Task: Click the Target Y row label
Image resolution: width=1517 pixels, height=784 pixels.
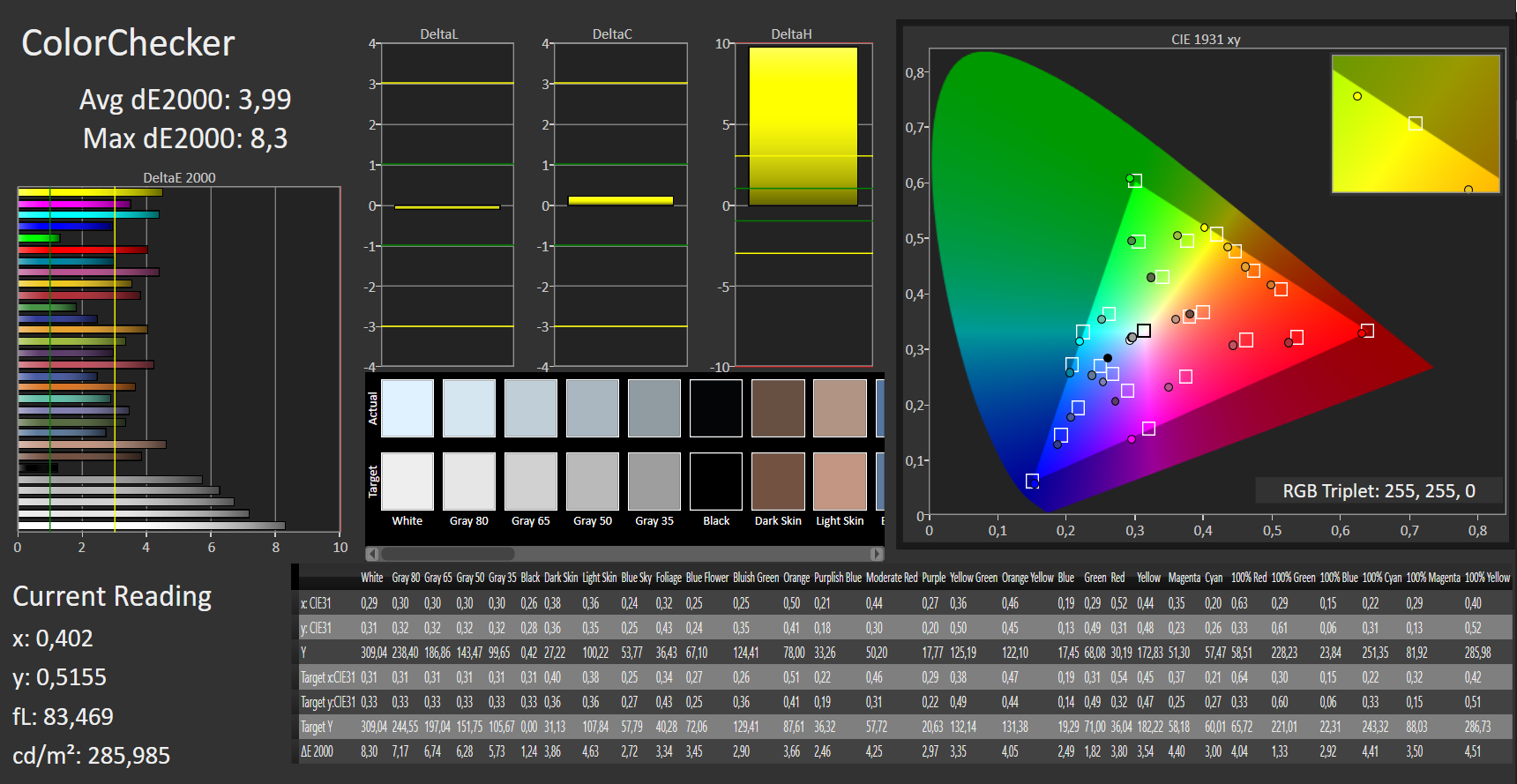Action: pos(318,727)
